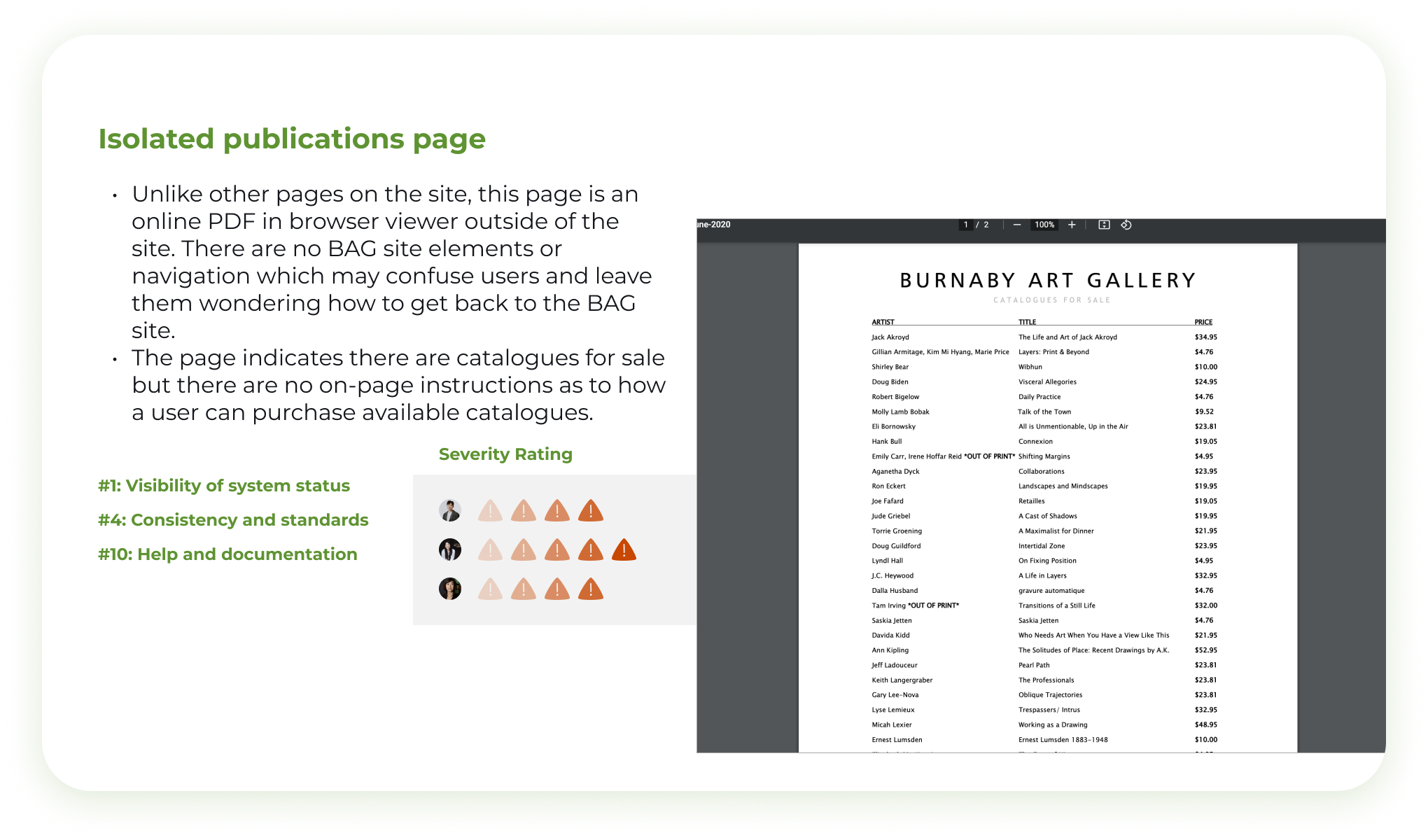Screen dimensions: 1428x840
Task: Click the price '$34.95'
Action: 1206,337
